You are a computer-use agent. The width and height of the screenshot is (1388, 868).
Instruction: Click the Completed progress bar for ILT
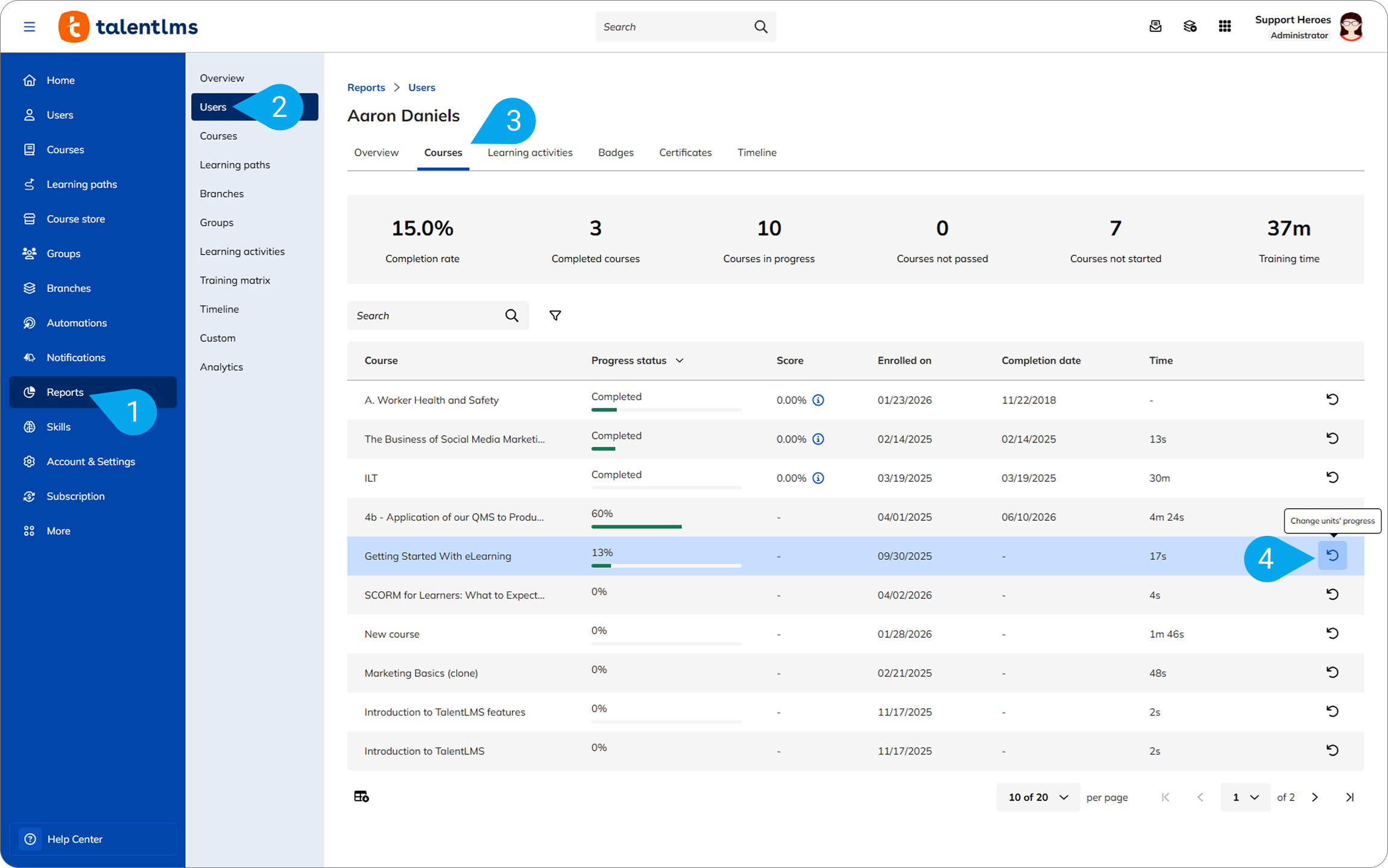click(x=666, y=488)
